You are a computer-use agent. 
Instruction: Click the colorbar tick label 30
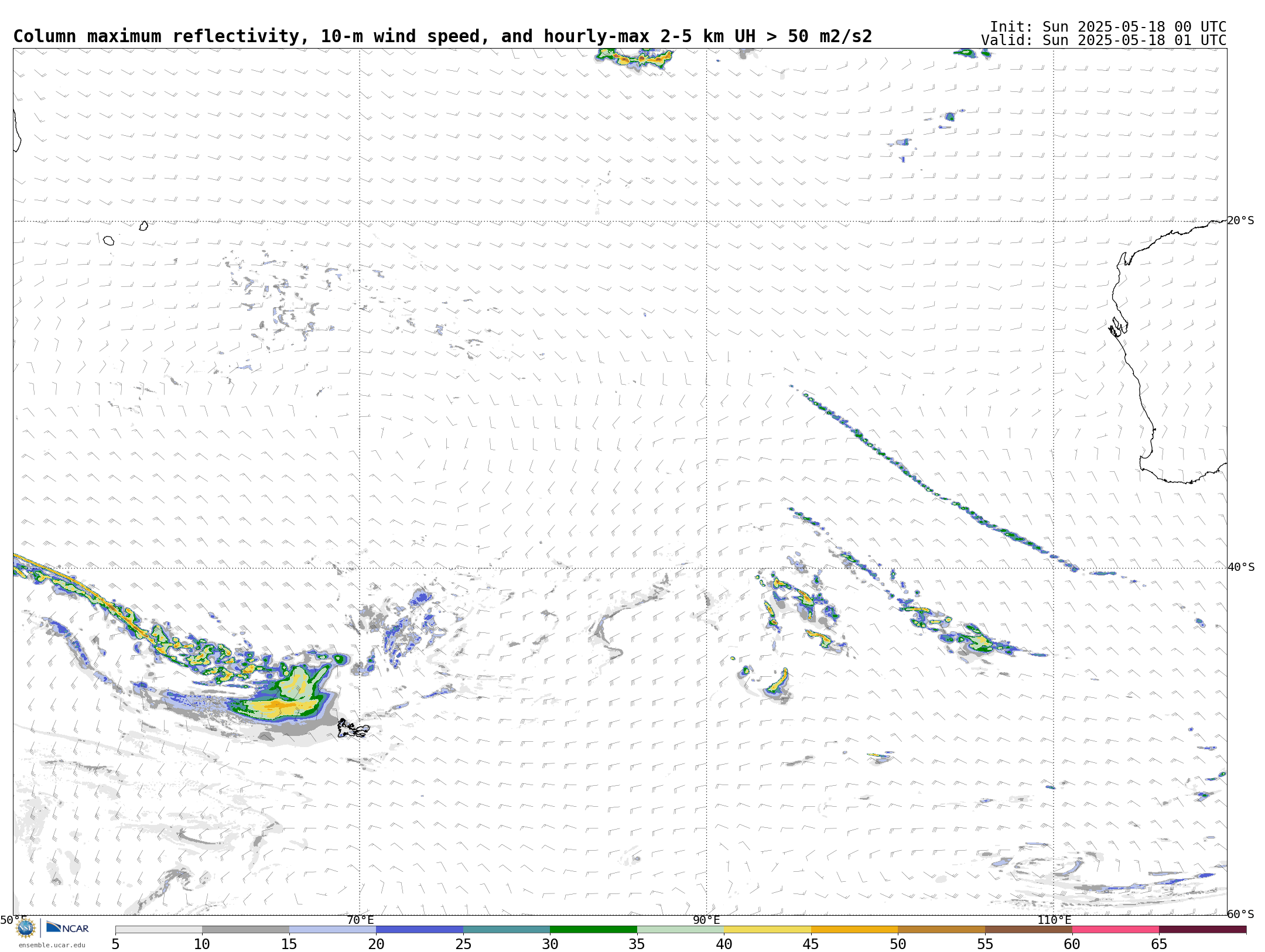[550, 944]
